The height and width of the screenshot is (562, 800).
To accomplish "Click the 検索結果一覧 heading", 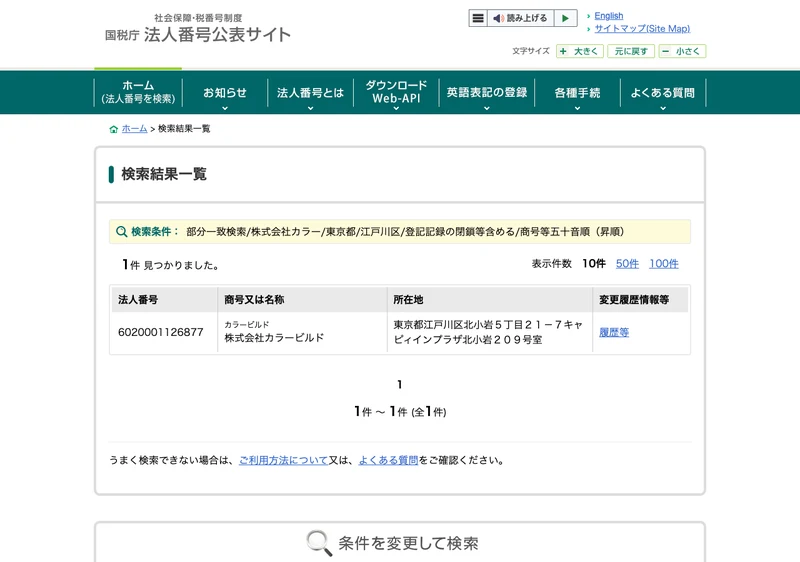I will [164, 174].
